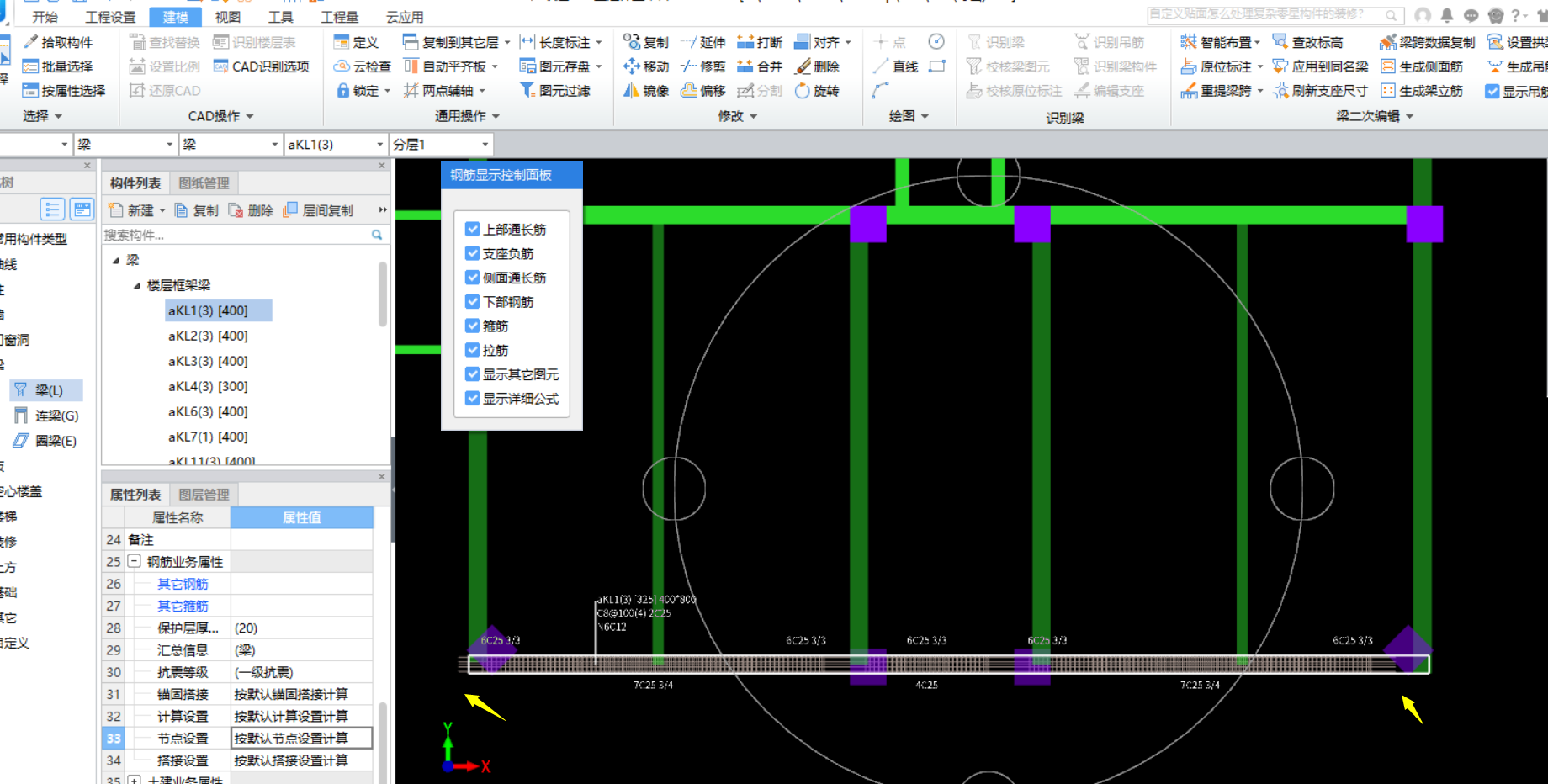Click the 删除 delete tool in ribbon
The height and width of the screenshot is (784, 1548).
pyautogui.click(x=817, y=66)
